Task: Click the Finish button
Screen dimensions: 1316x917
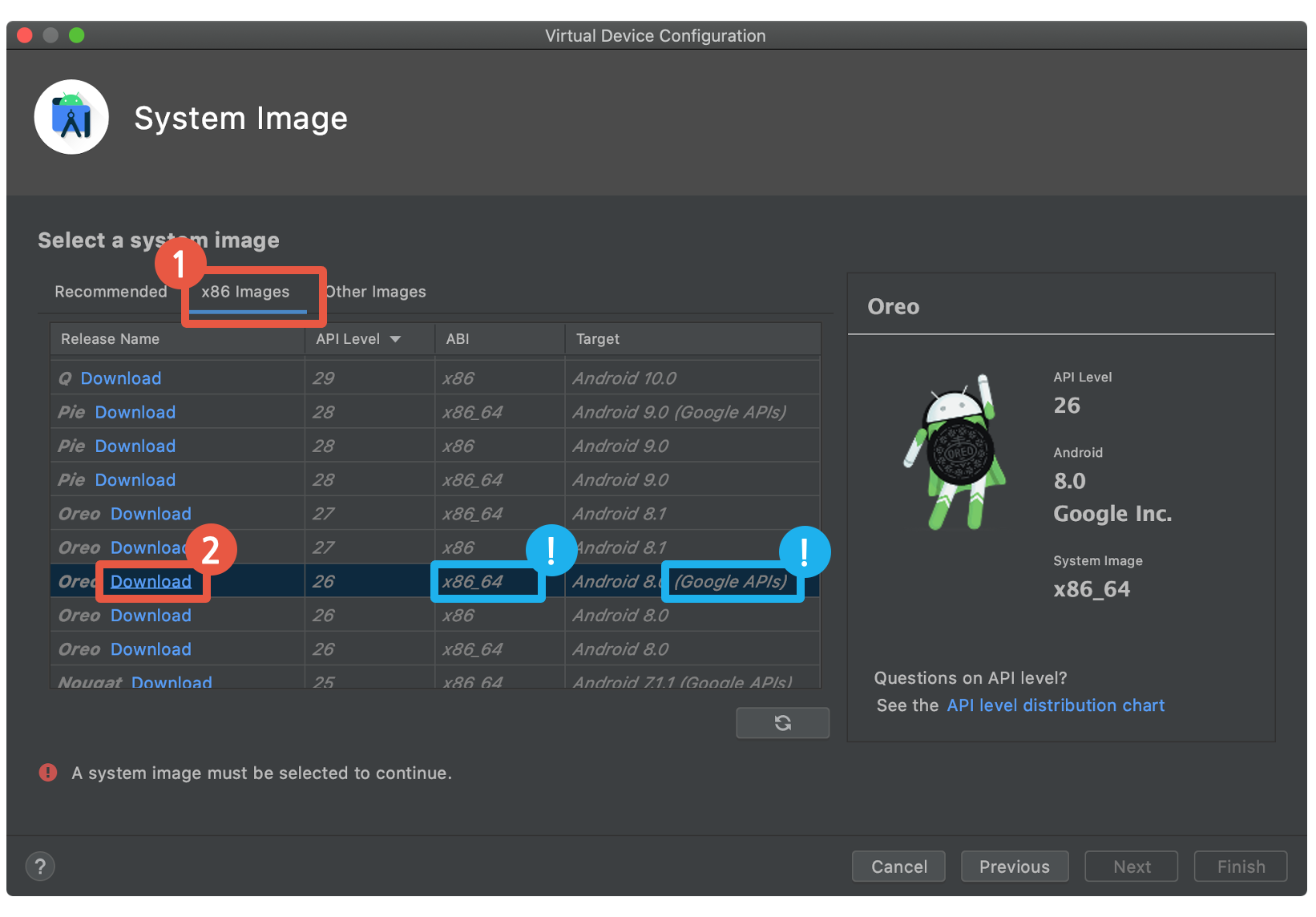Action: point(1241,867)
